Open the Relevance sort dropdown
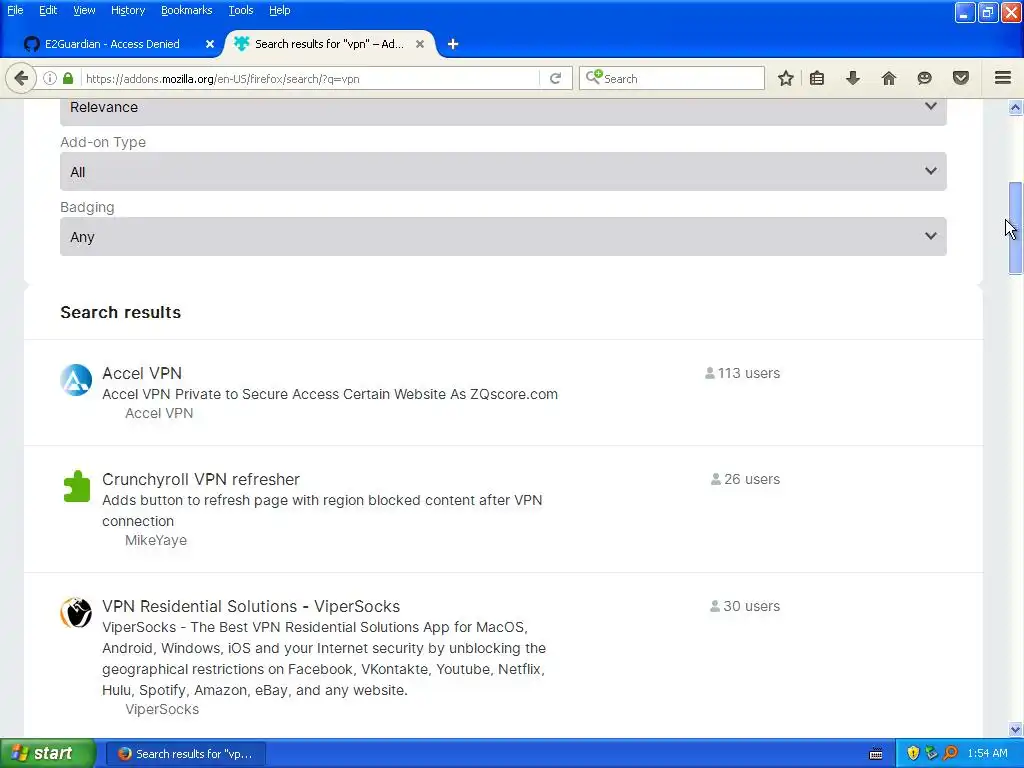The image size is (1024, 768). pos(503,110)
